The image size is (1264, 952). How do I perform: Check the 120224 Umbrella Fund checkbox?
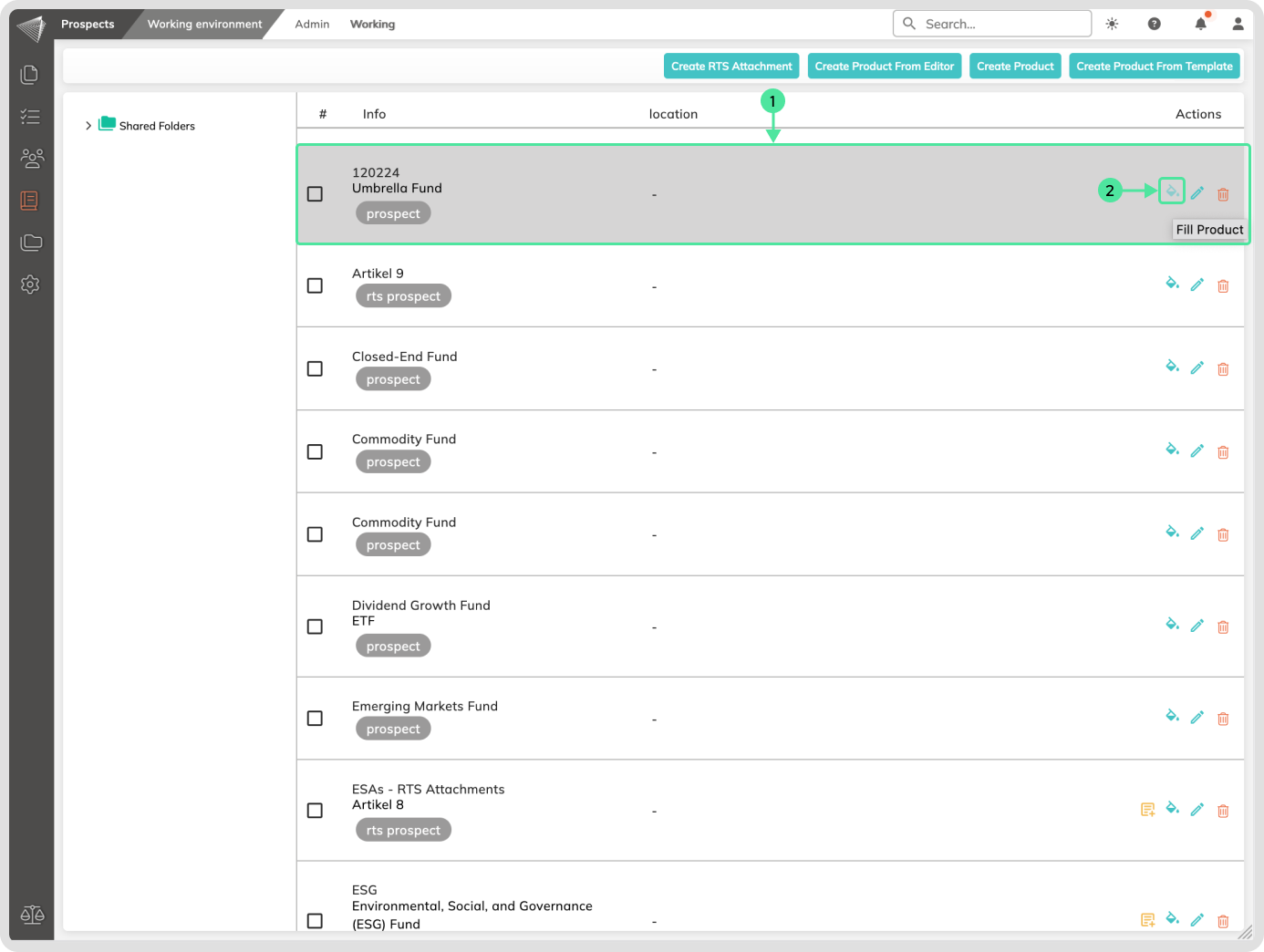click(x=315, y=194)
